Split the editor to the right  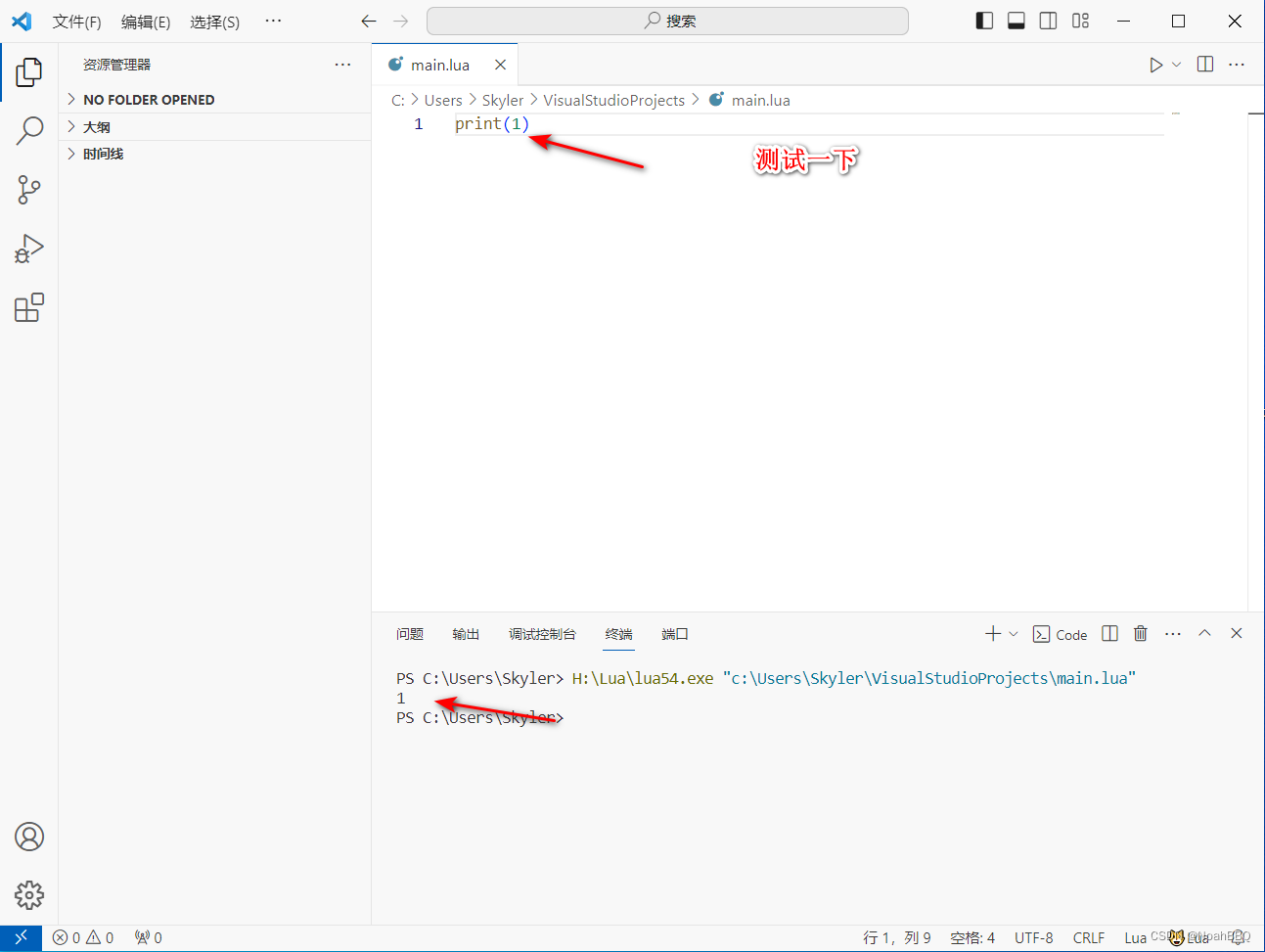tap(1205, 65)
